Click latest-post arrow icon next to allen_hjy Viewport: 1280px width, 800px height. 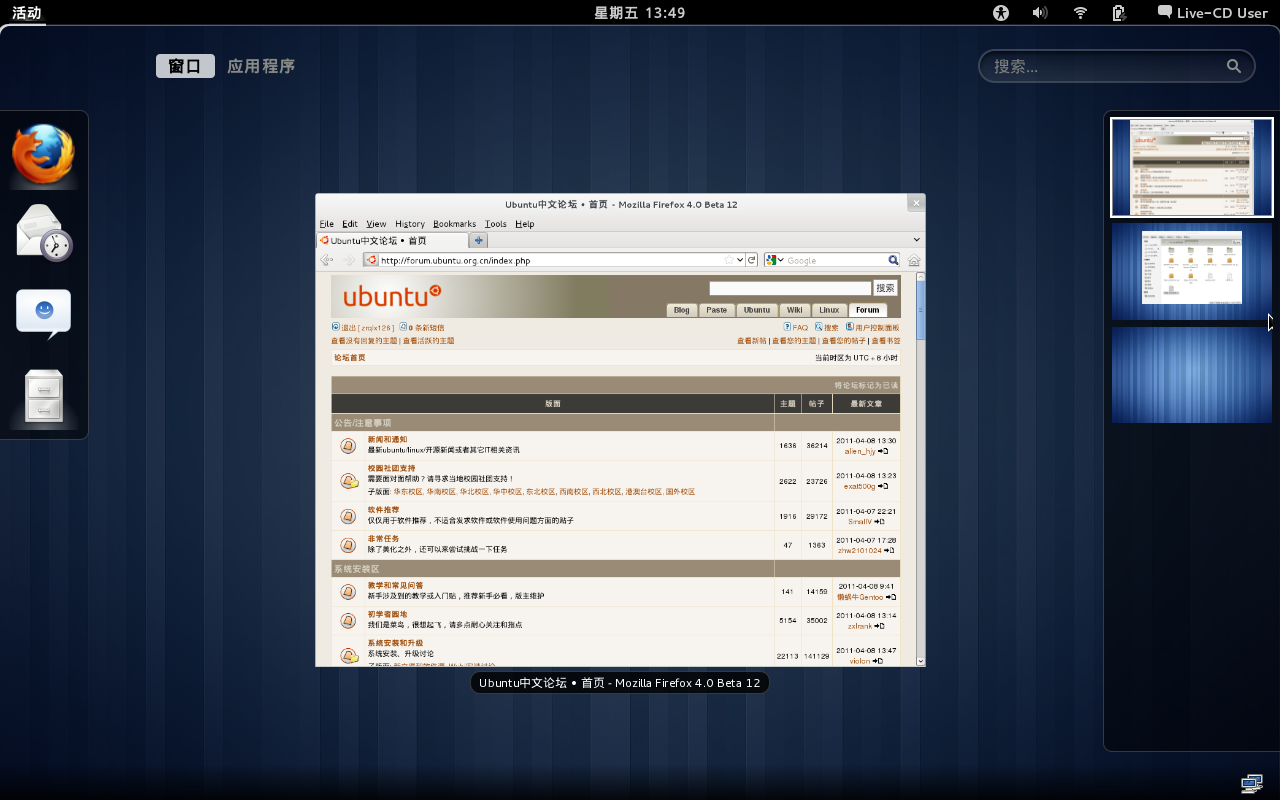[x=883, y=451]
